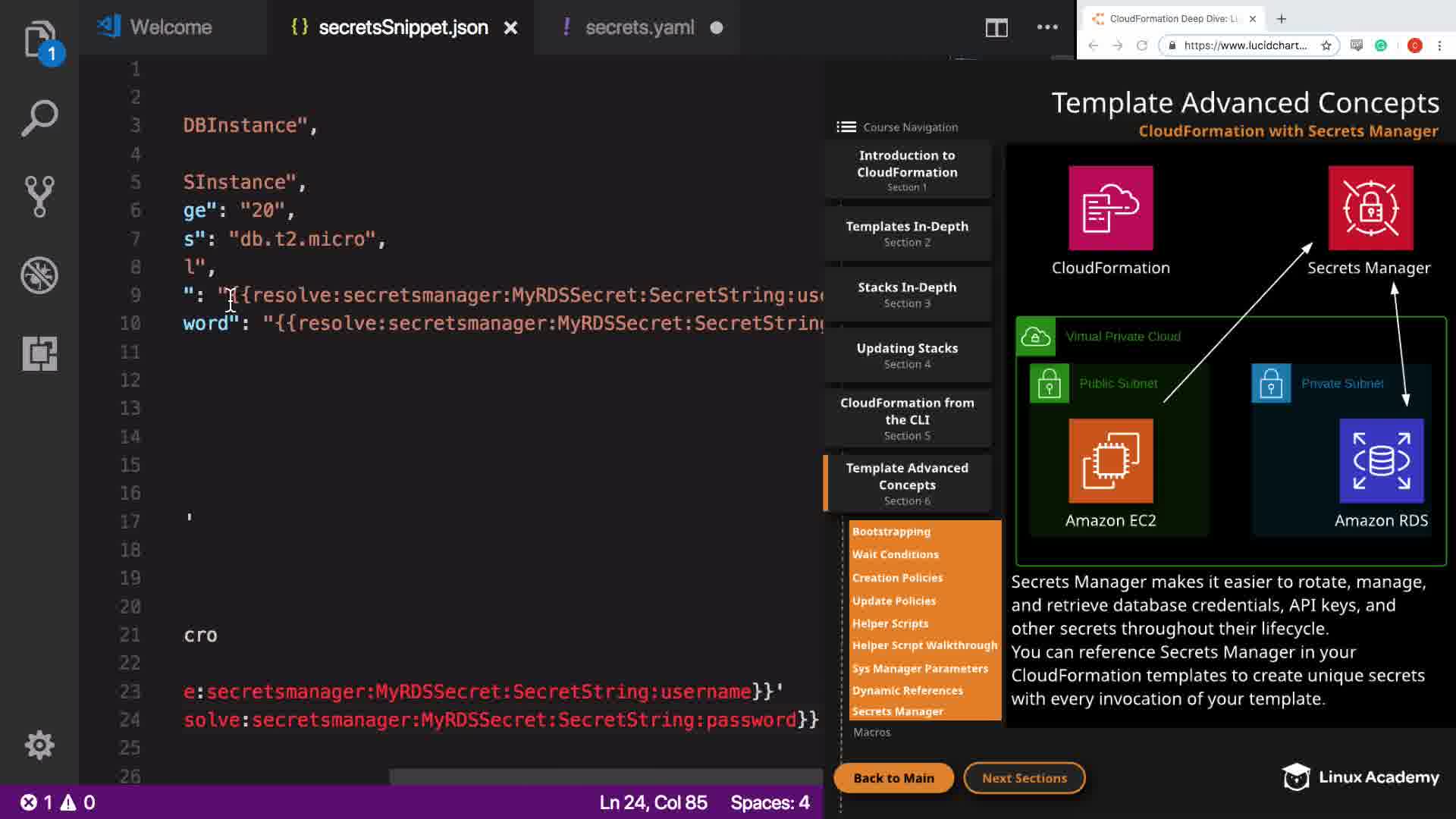
Task: Open the Extensions icon in sidebar
Action: click(39, 353)
